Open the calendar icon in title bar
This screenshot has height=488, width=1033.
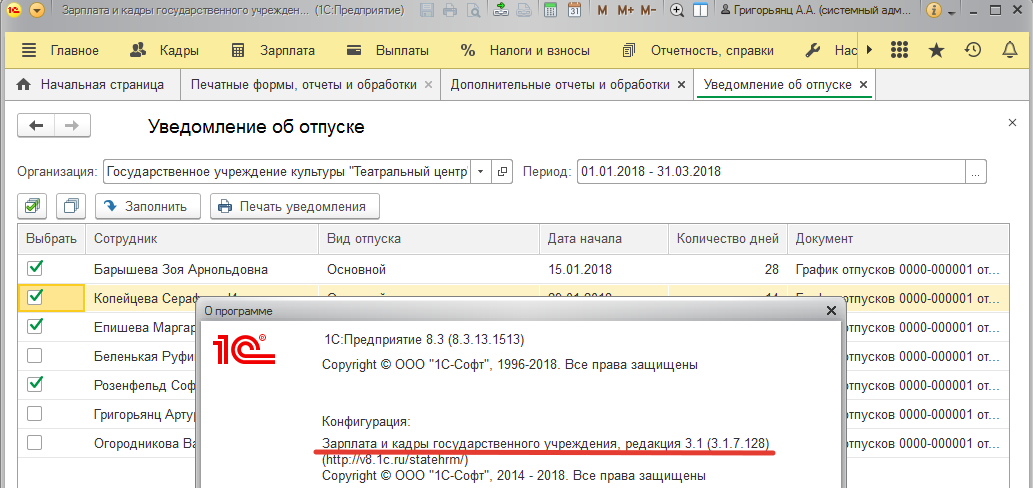point(574,11)
